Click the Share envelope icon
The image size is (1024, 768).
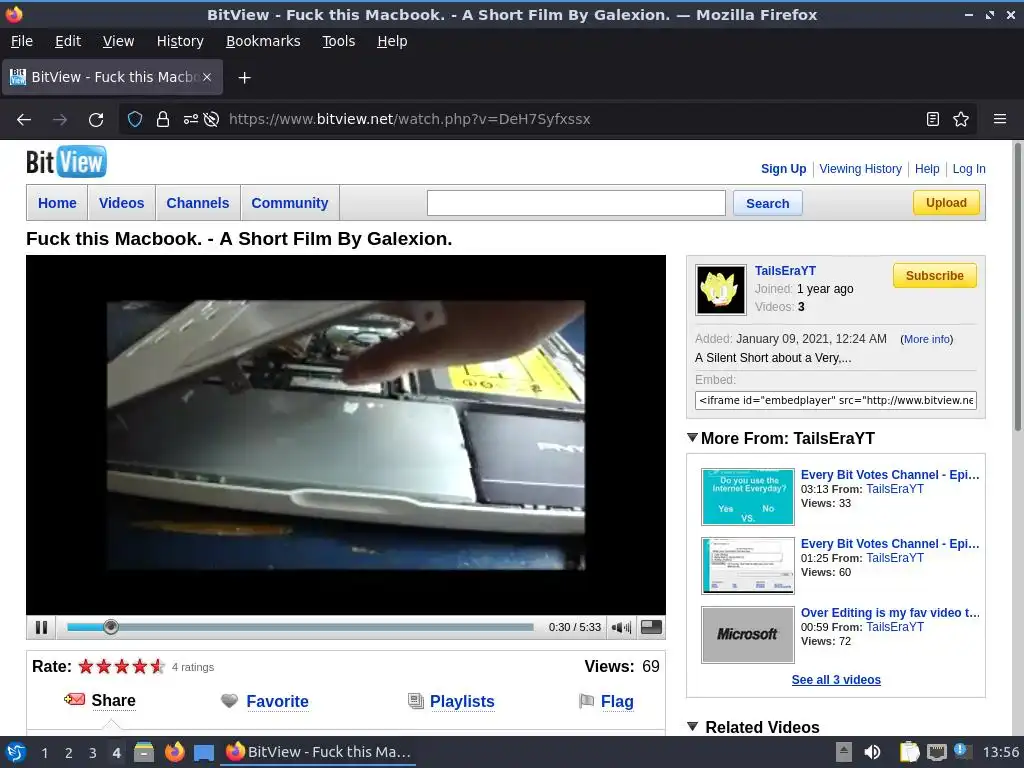tap(74, 699)
